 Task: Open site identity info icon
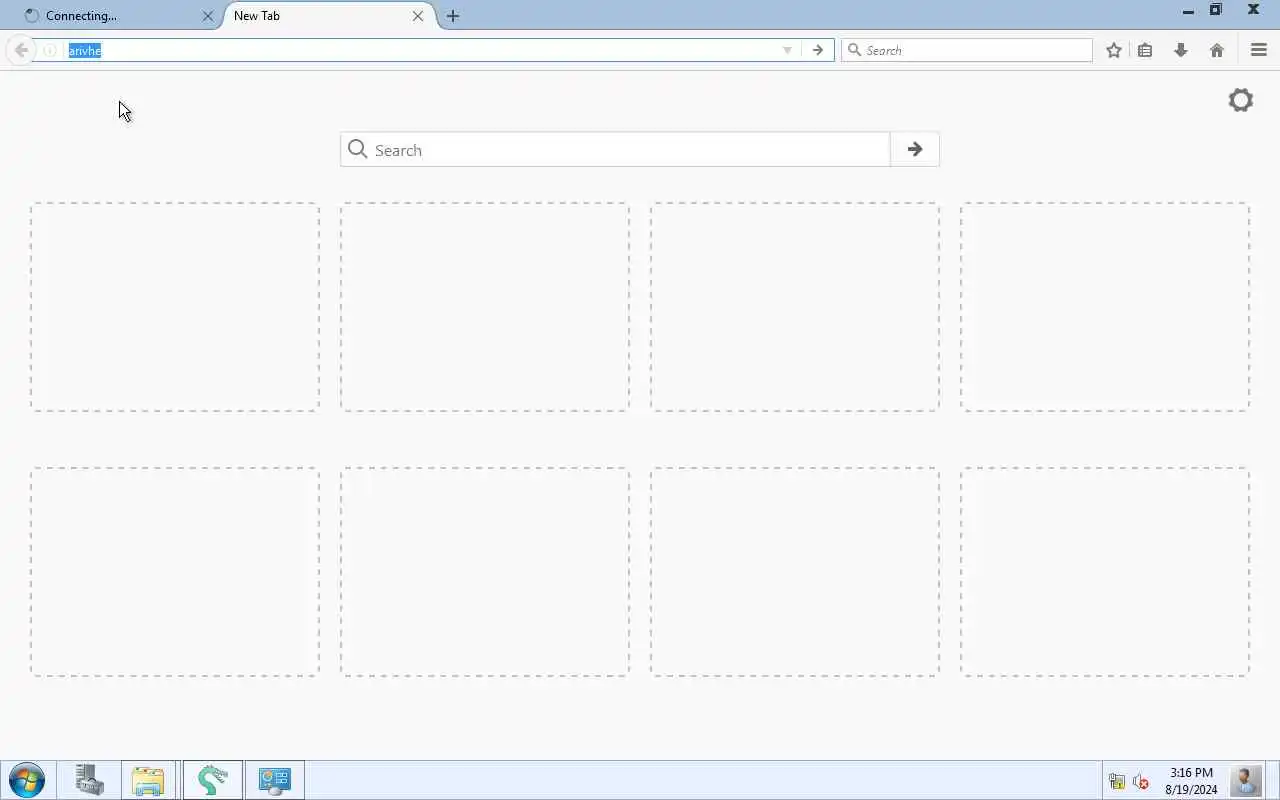coord(49,50)
